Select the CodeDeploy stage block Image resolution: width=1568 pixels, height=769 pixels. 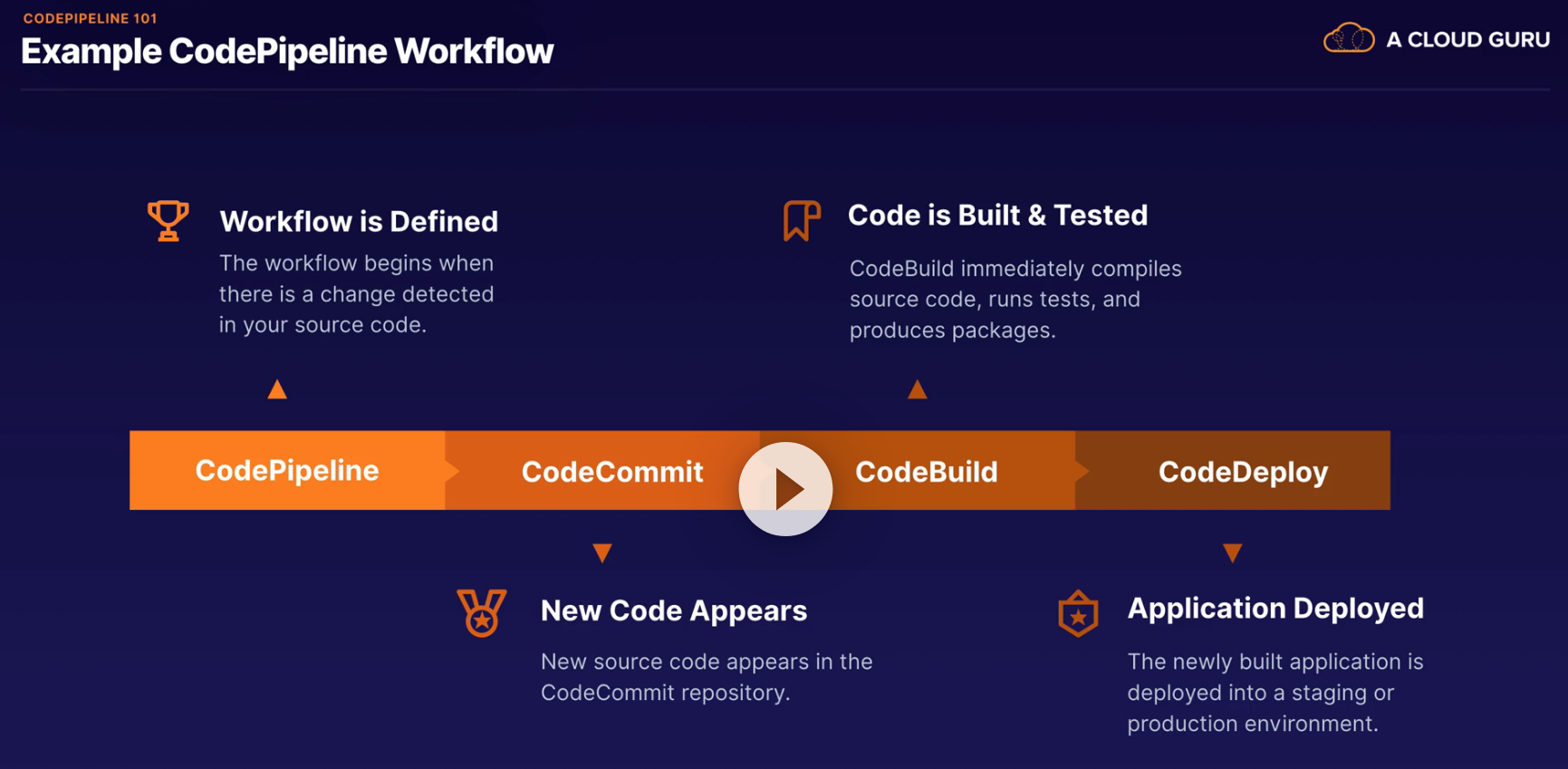click(1243, 471)
